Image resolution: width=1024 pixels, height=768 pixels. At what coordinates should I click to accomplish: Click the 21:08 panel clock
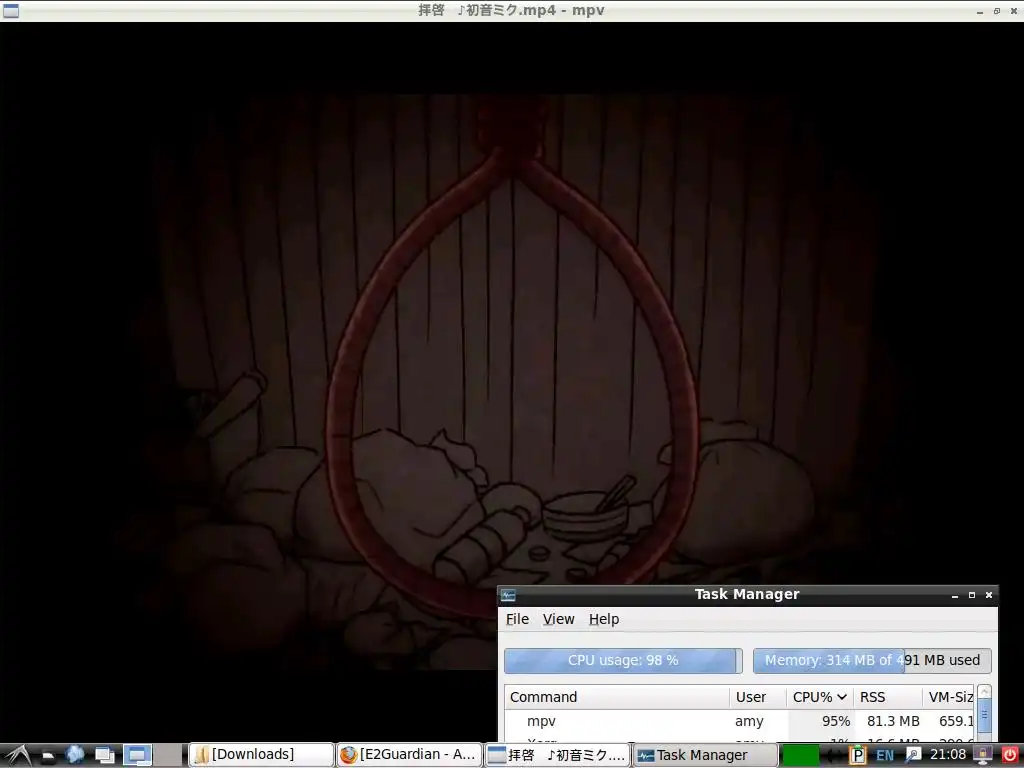click(948, 755)
